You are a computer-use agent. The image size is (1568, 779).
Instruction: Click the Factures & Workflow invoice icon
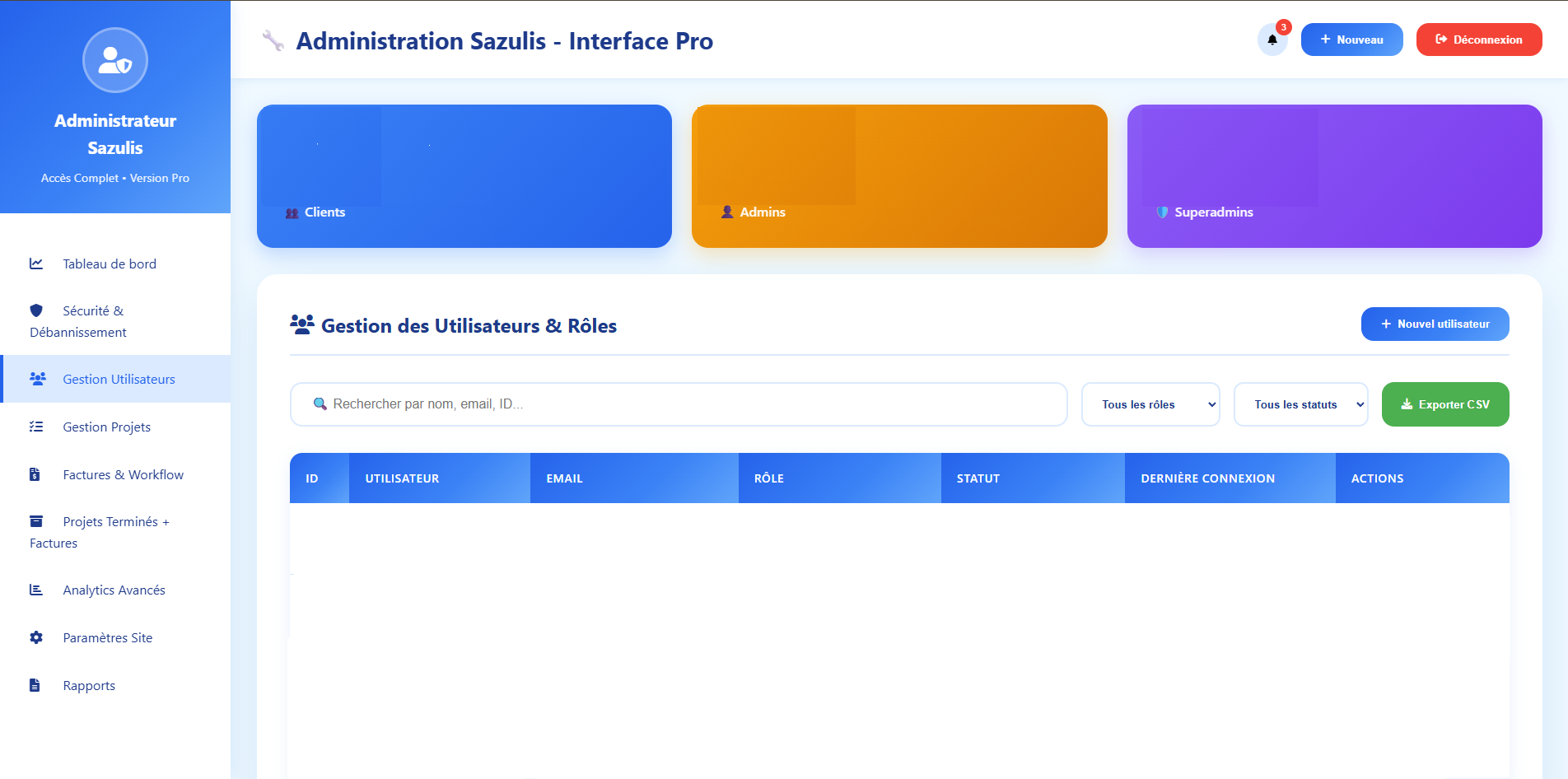pos(35,474)
